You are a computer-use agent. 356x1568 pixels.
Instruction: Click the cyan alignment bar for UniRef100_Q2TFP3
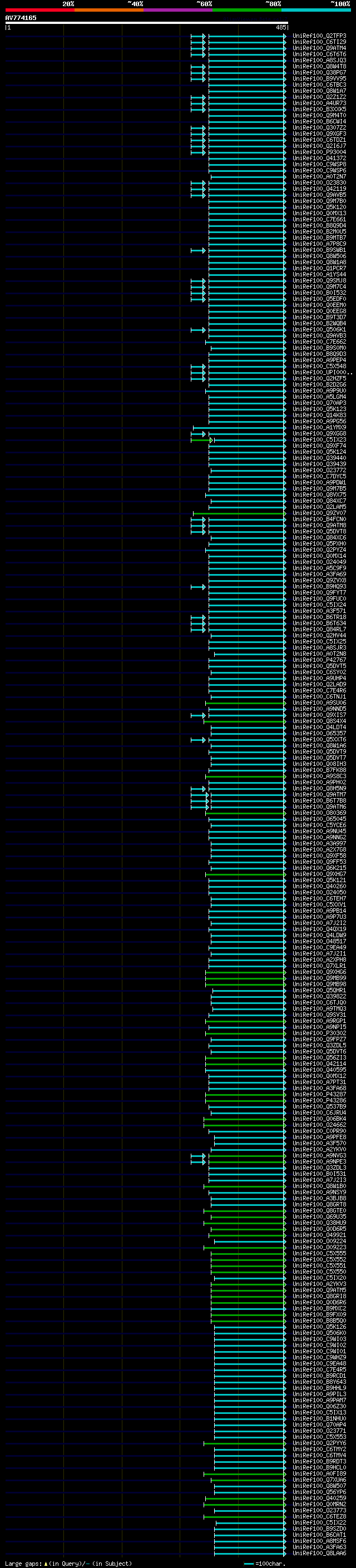pos(247,36)
